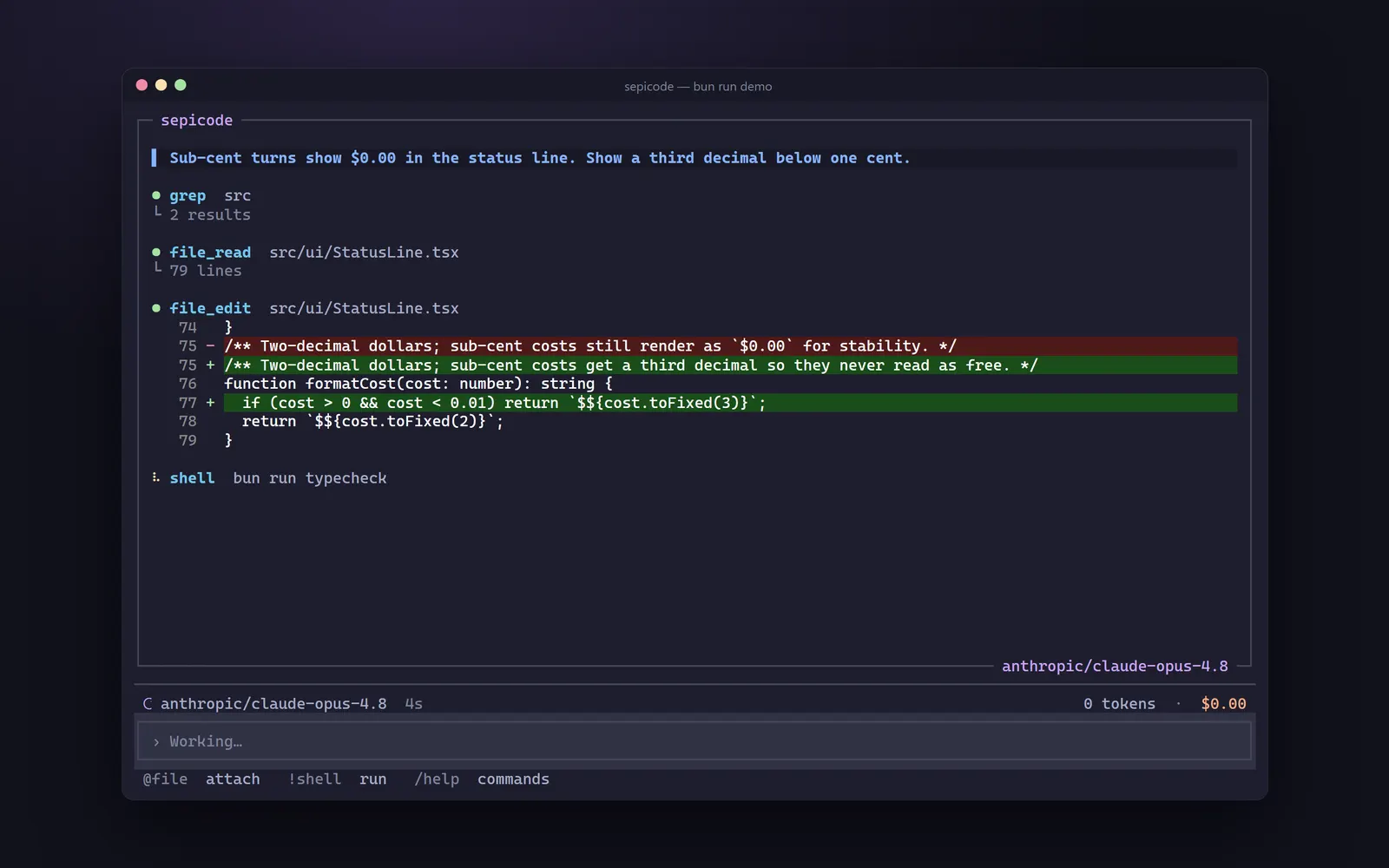
Task: Click the '4s' elapsed time indicator
Action: [x=413, y=704]
